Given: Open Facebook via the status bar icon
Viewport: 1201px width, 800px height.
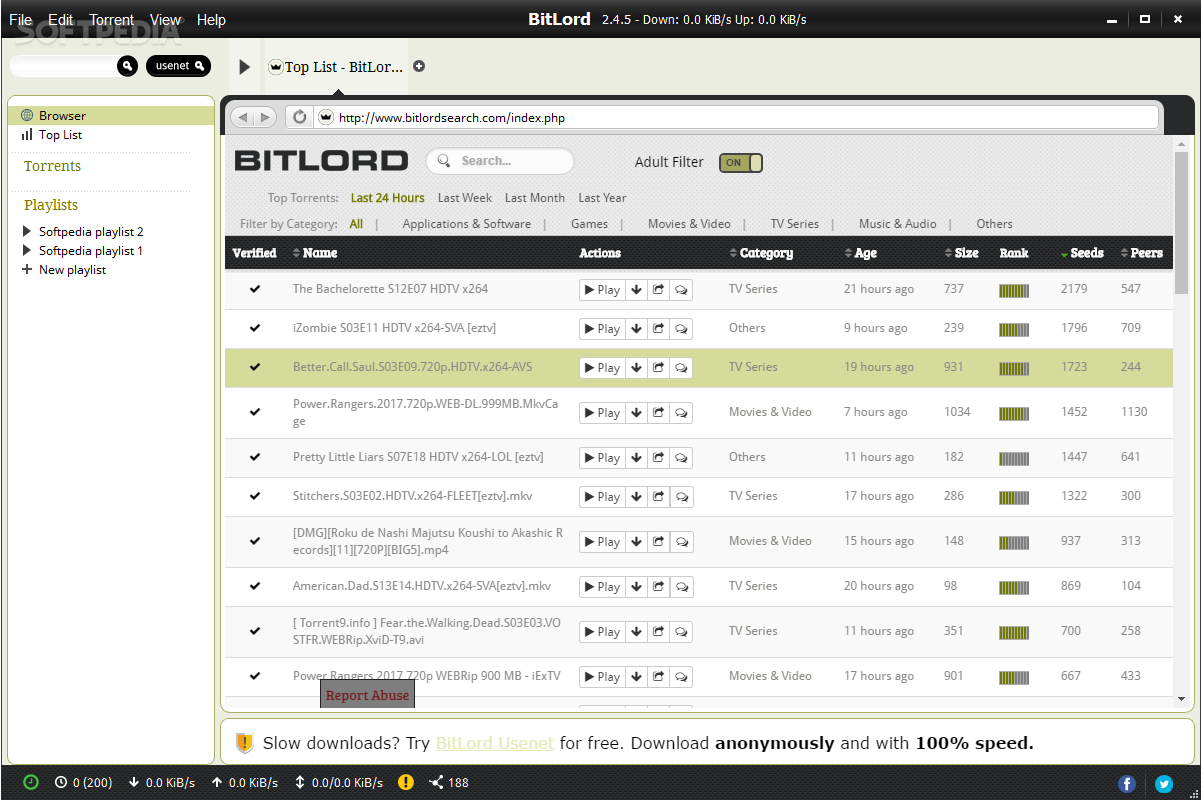Looking at the screenshot, I should (x=1126, y=783).
